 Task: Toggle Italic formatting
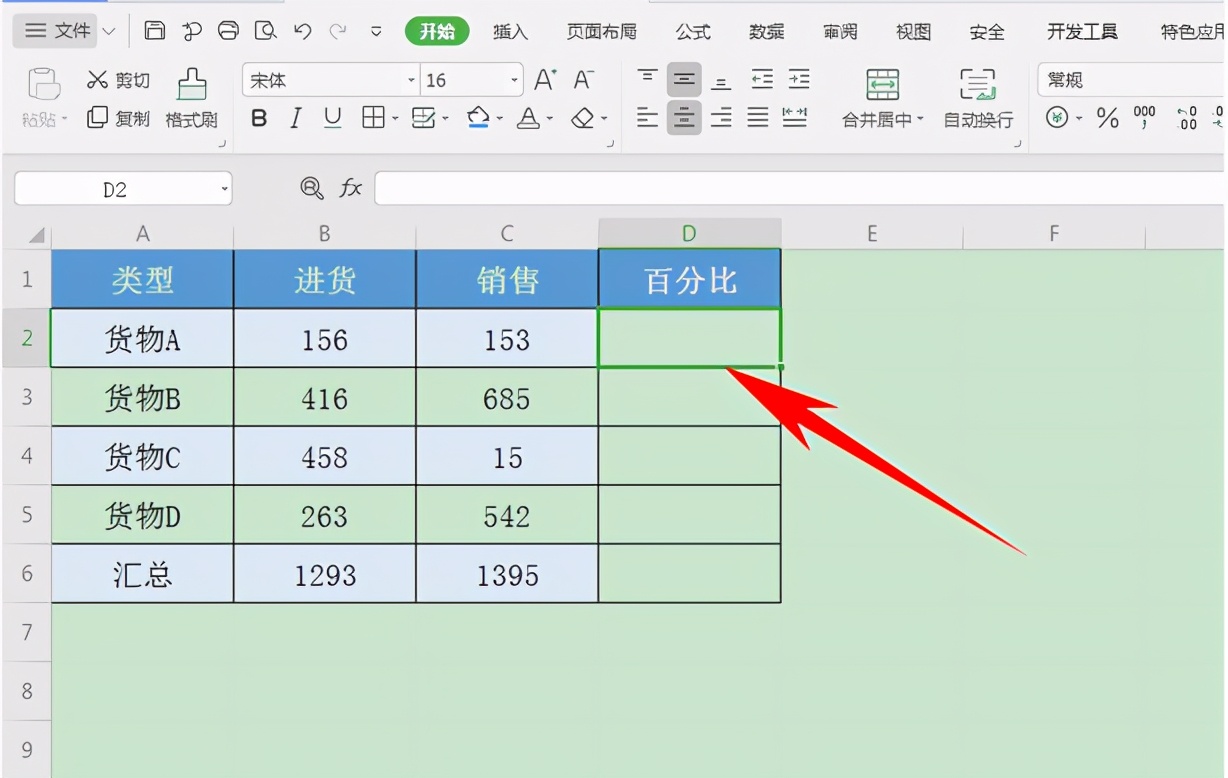tap(295, 119)
